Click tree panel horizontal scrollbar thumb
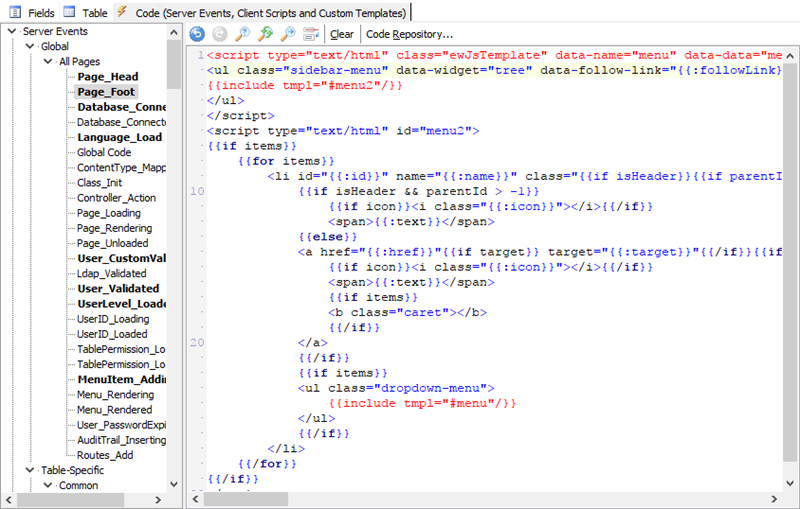Screen dimensions: 800x509 tap(70, 500)
